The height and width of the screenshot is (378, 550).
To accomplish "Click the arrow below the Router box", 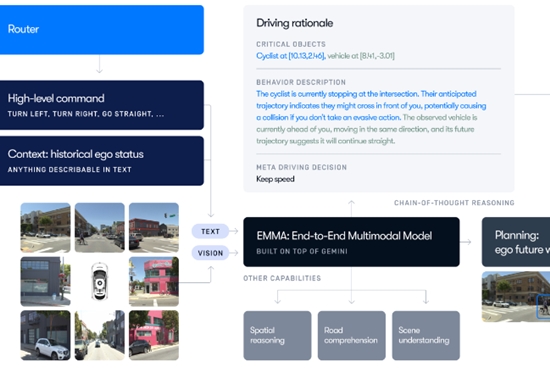I will tap(99, 64).
